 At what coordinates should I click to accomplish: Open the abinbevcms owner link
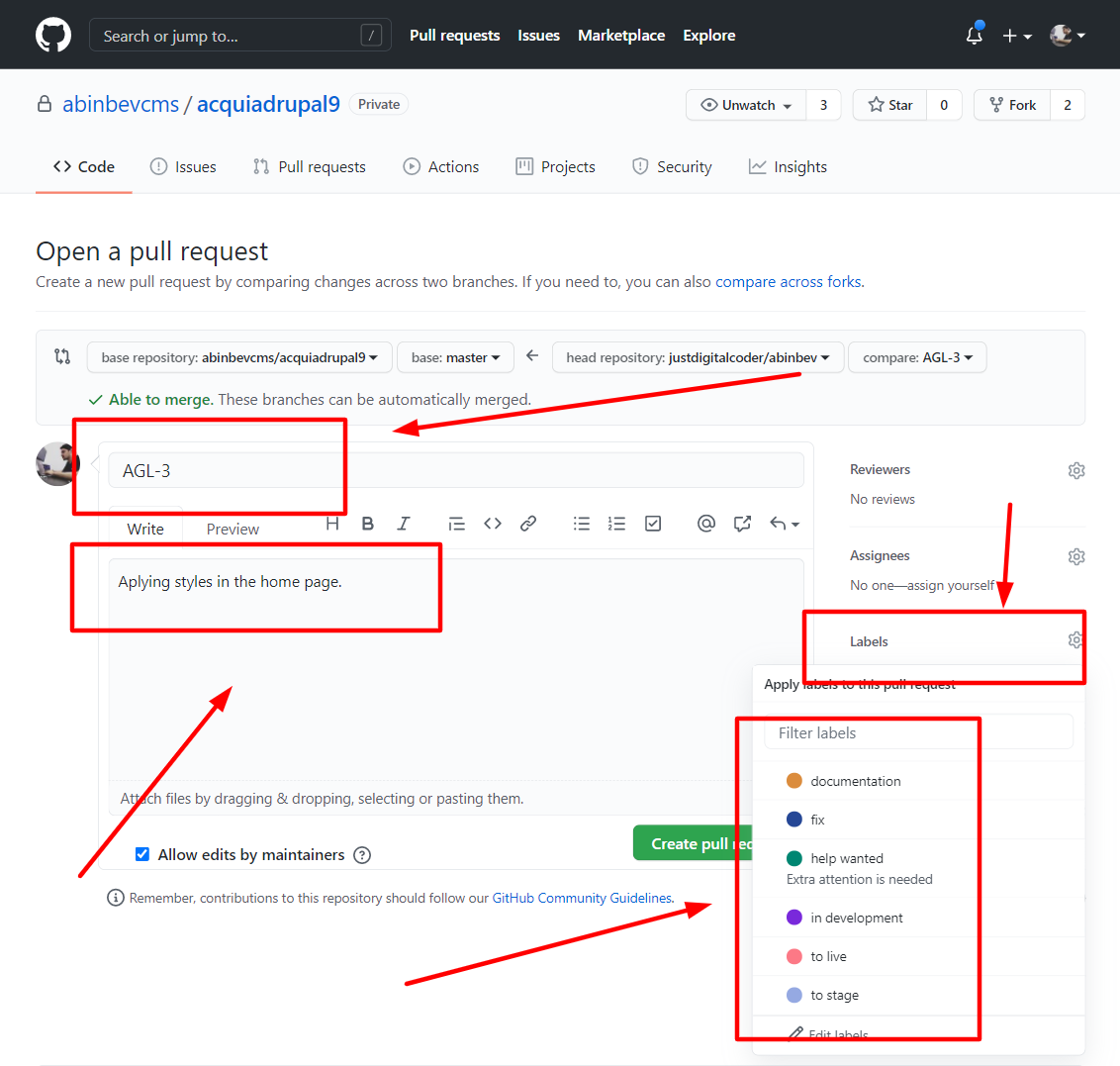tap(121, 104)
